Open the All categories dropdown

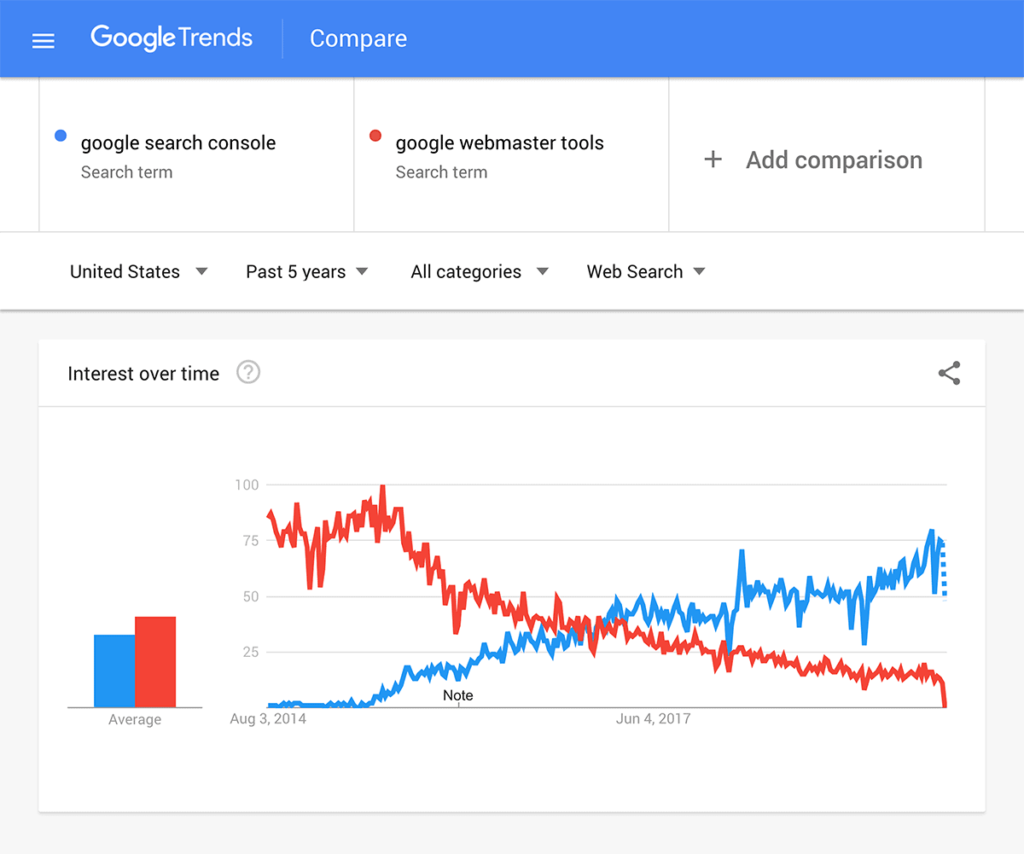(478, 271)
